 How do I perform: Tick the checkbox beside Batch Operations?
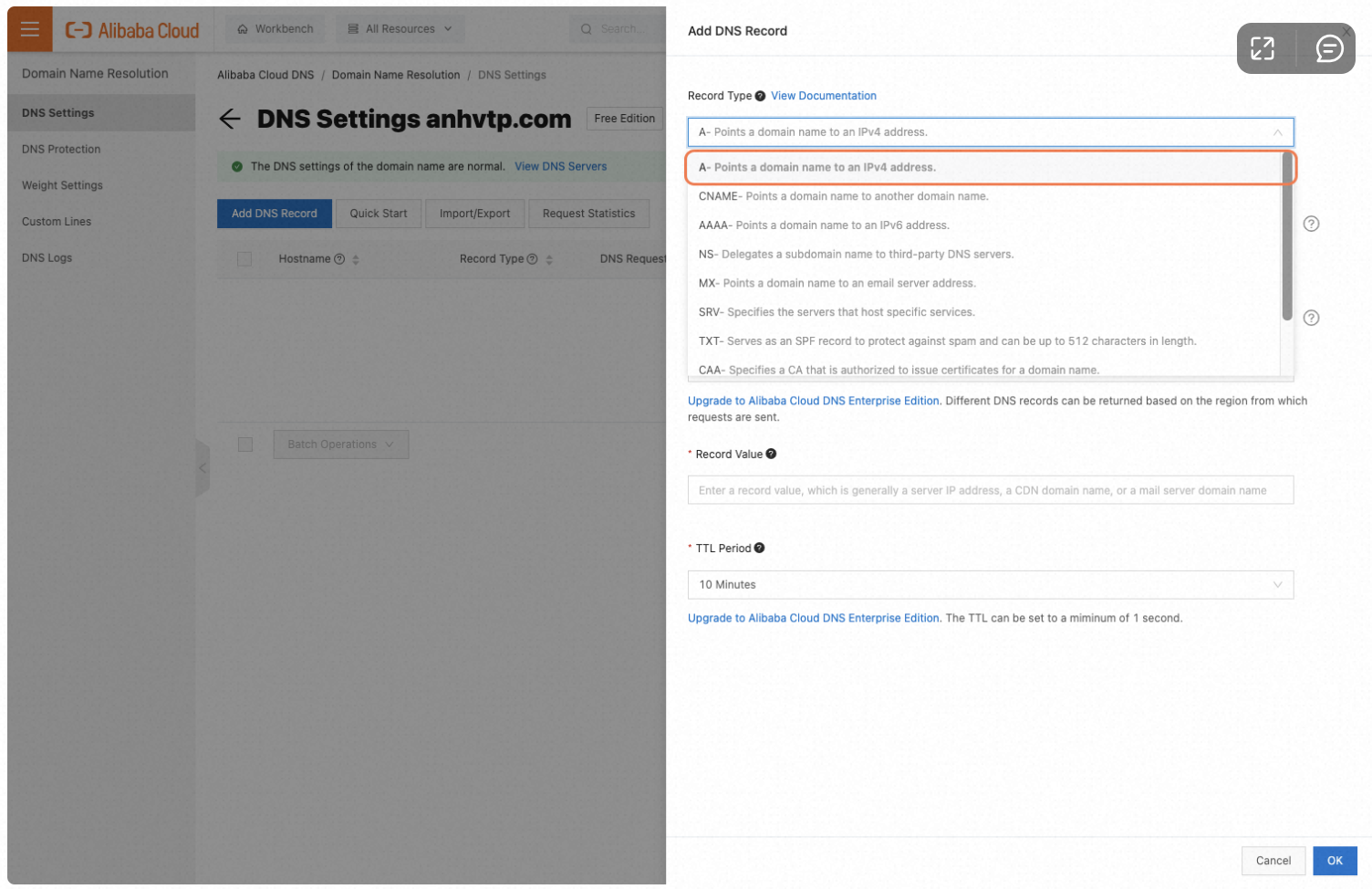[244, 444]
